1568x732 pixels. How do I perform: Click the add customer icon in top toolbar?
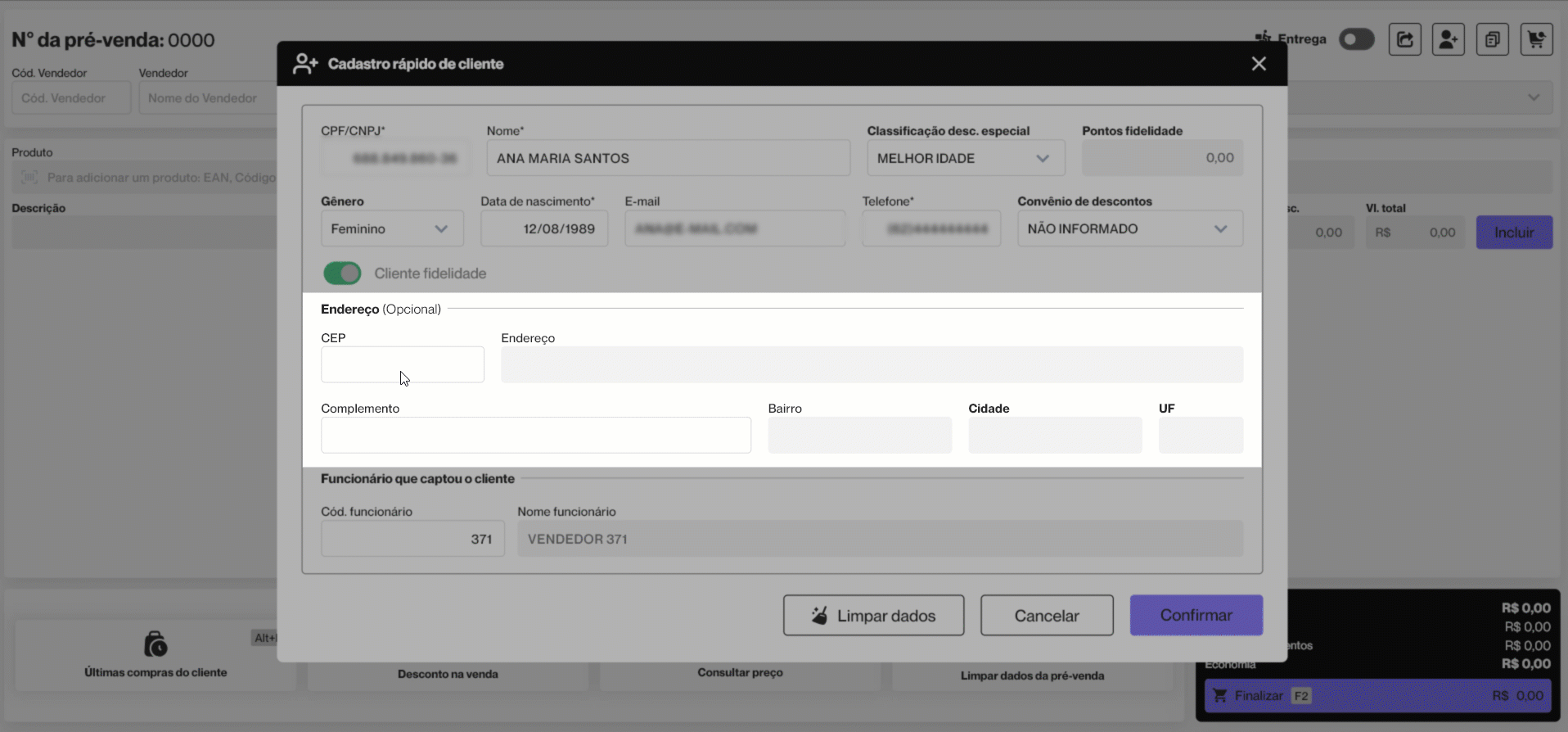(x=1448, y=39)
